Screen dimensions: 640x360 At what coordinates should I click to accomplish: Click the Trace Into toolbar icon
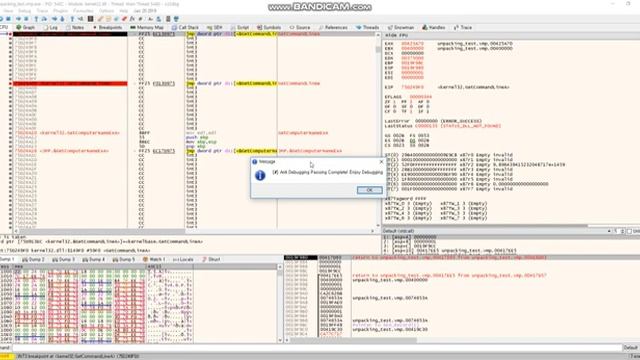point(54,19)
